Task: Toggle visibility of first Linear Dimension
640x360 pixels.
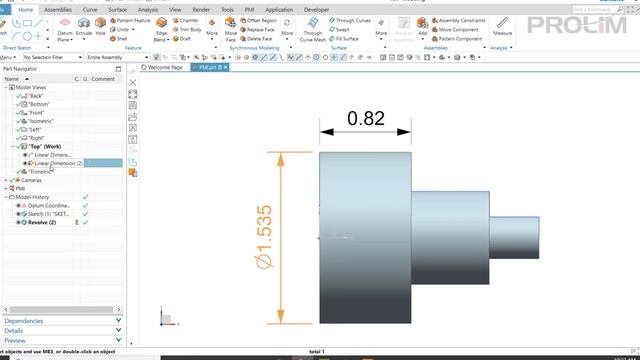Action: [25, 155]
